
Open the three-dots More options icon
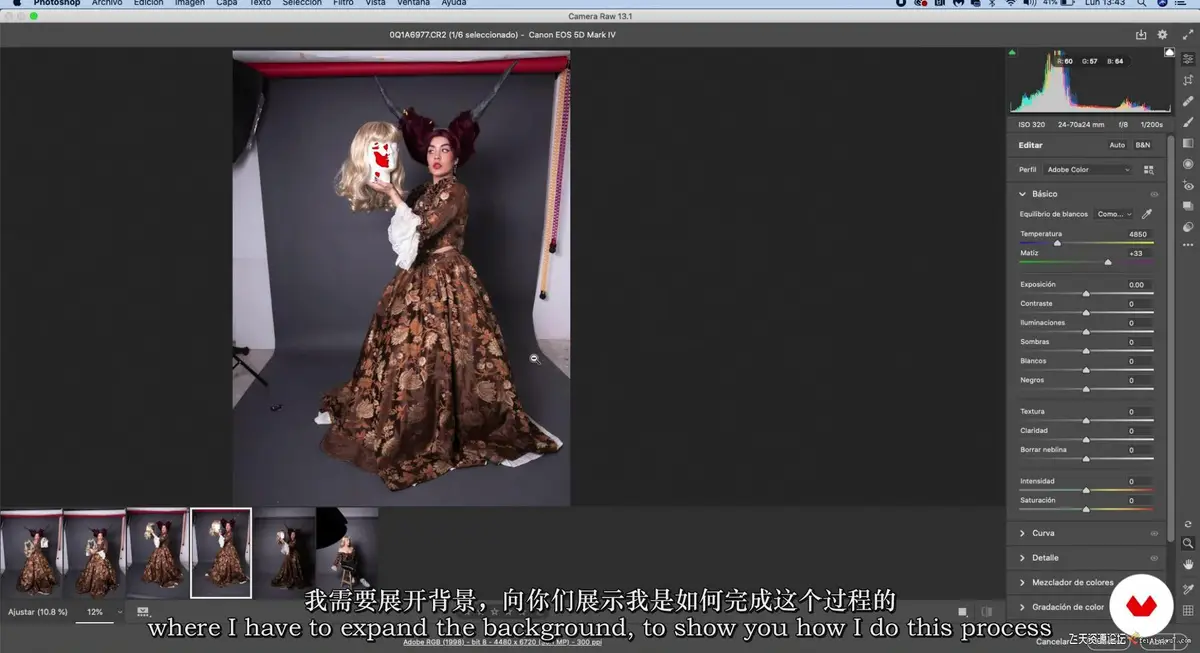coord(1188,245)
